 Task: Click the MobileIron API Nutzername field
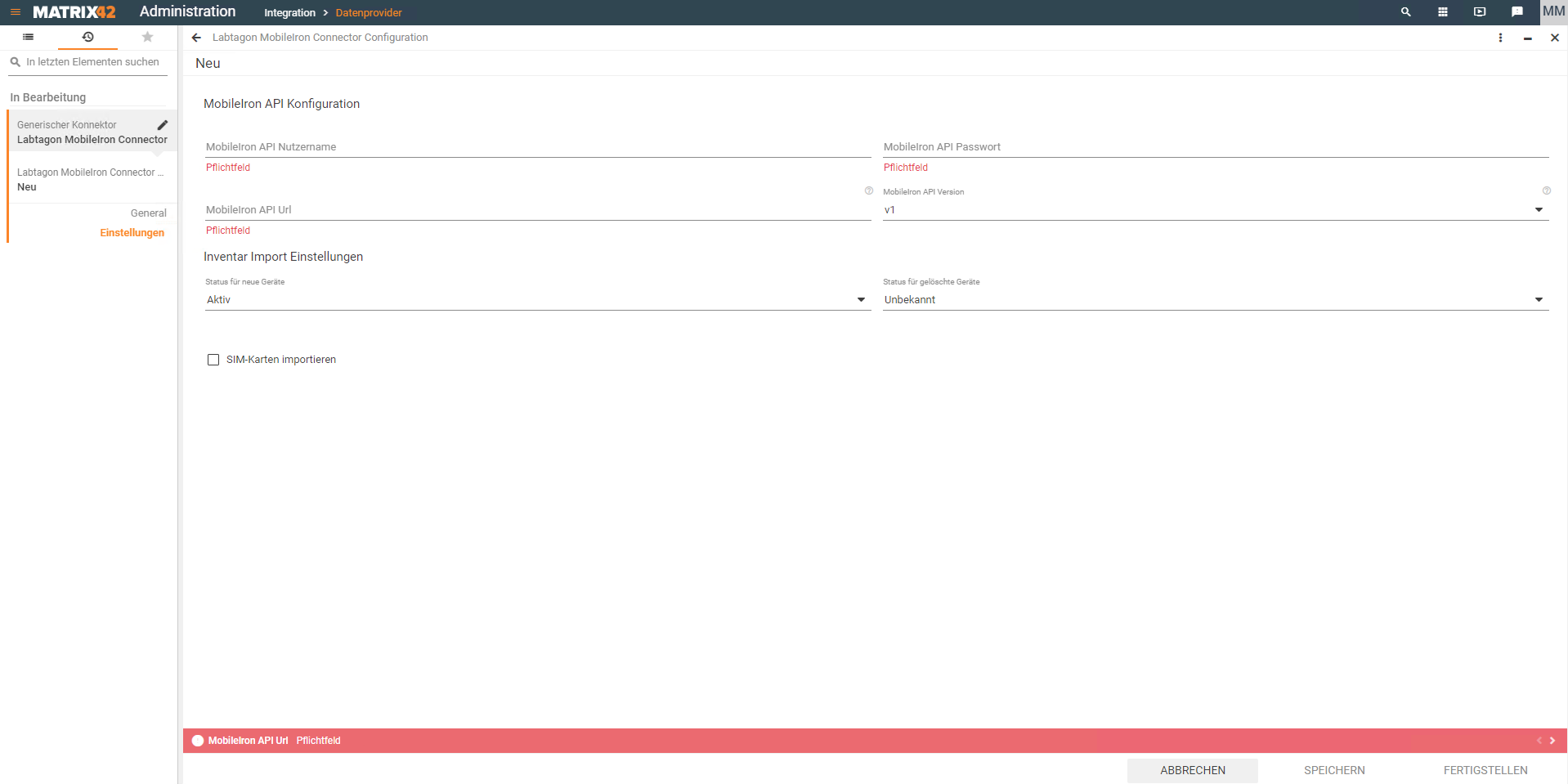click(x=538, y=147)
